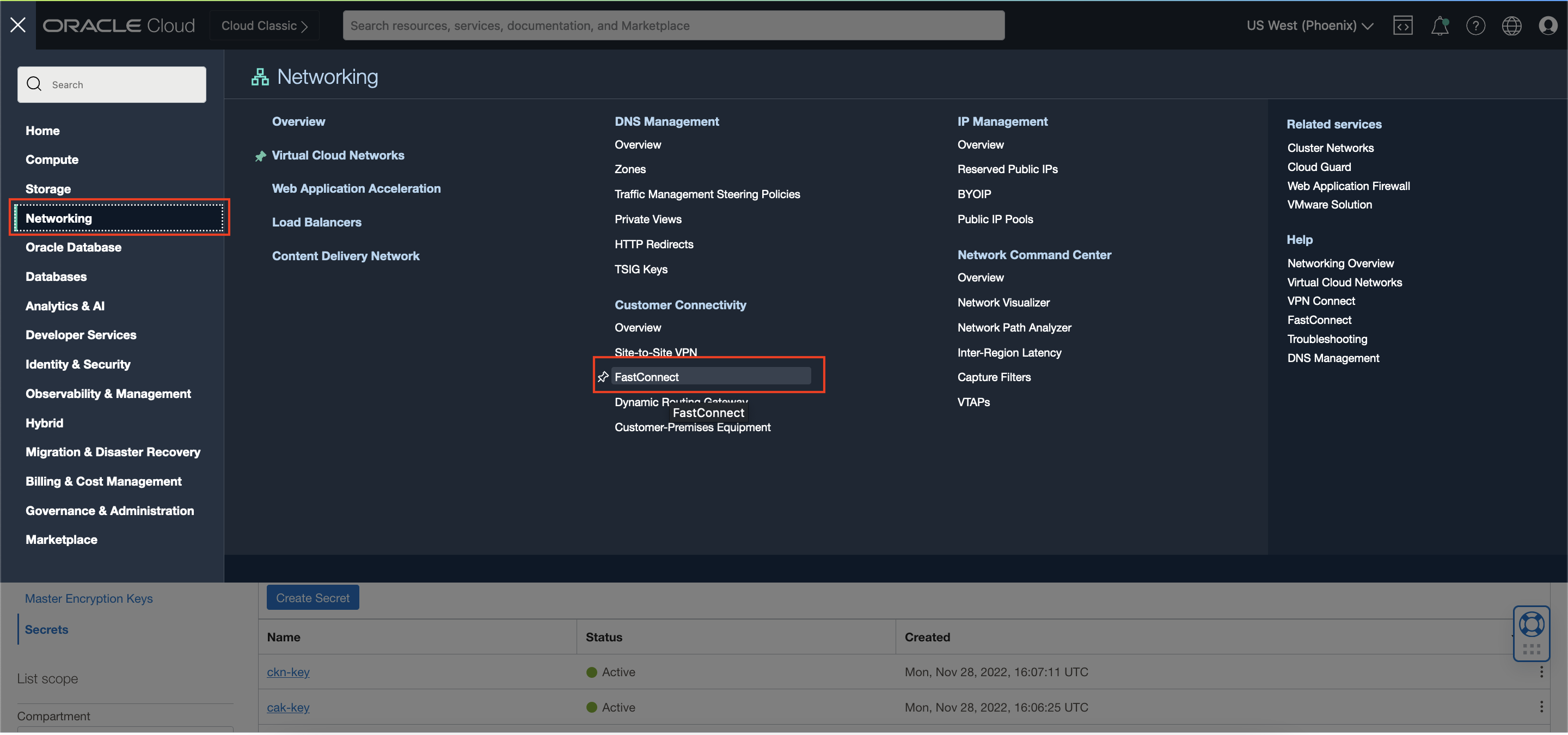Unpin Virtual Cloud Networks pin icon
1568x735 pixels.
(x=261, y=156)
